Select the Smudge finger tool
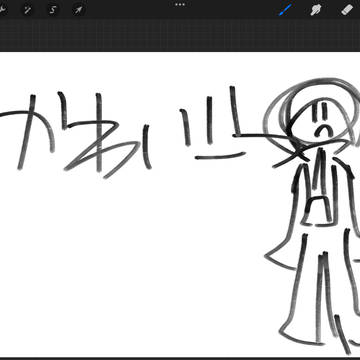 [316, 10]
